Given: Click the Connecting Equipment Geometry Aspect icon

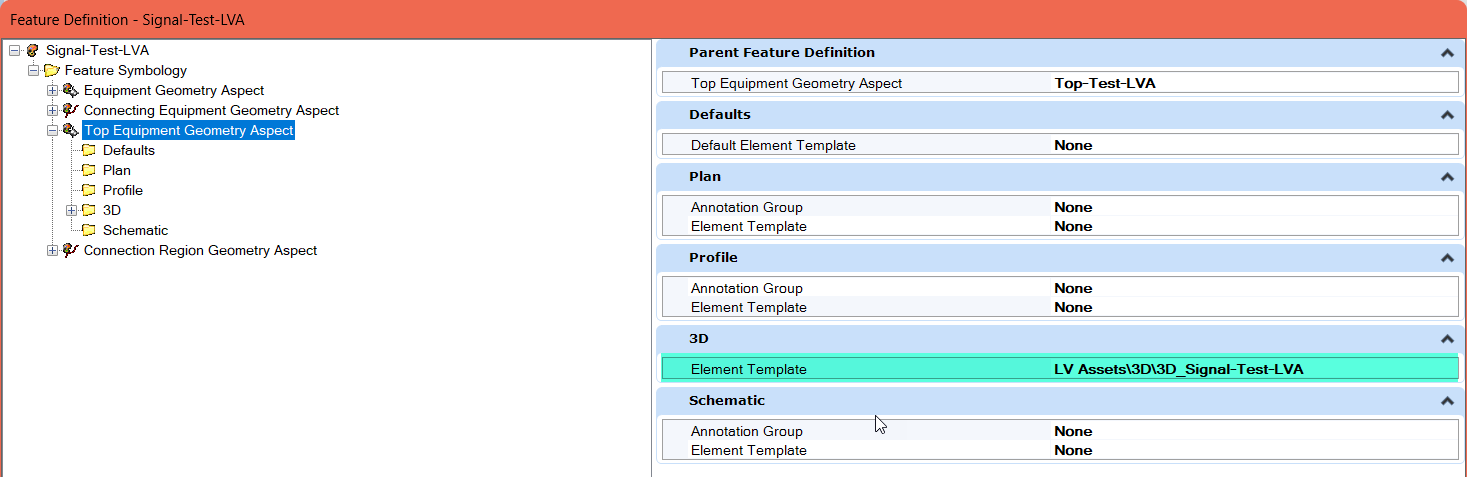Looking at the screenshot, I should (x=70, y=110).
